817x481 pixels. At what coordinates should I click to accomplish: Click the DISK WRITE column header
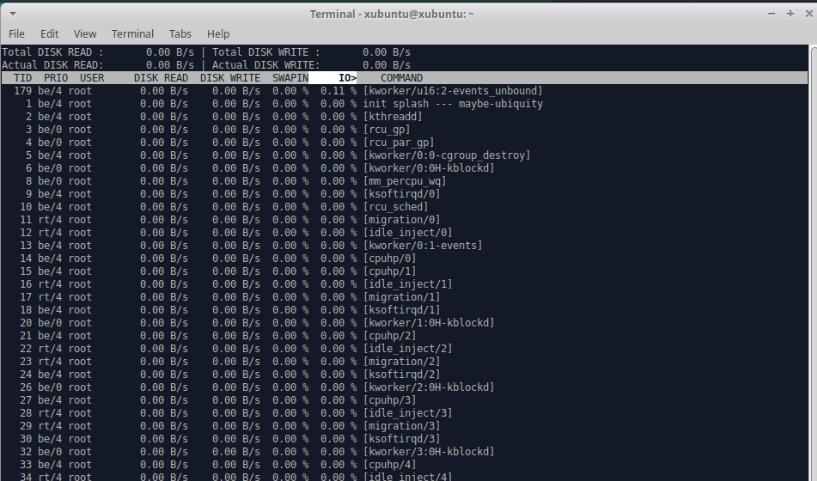(229, 78)
